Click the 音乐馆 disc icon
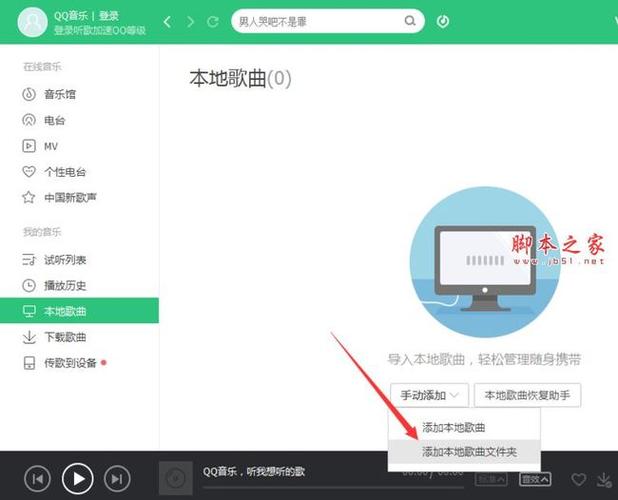Viewport: 618px width, 500px height. click(29, 95)
